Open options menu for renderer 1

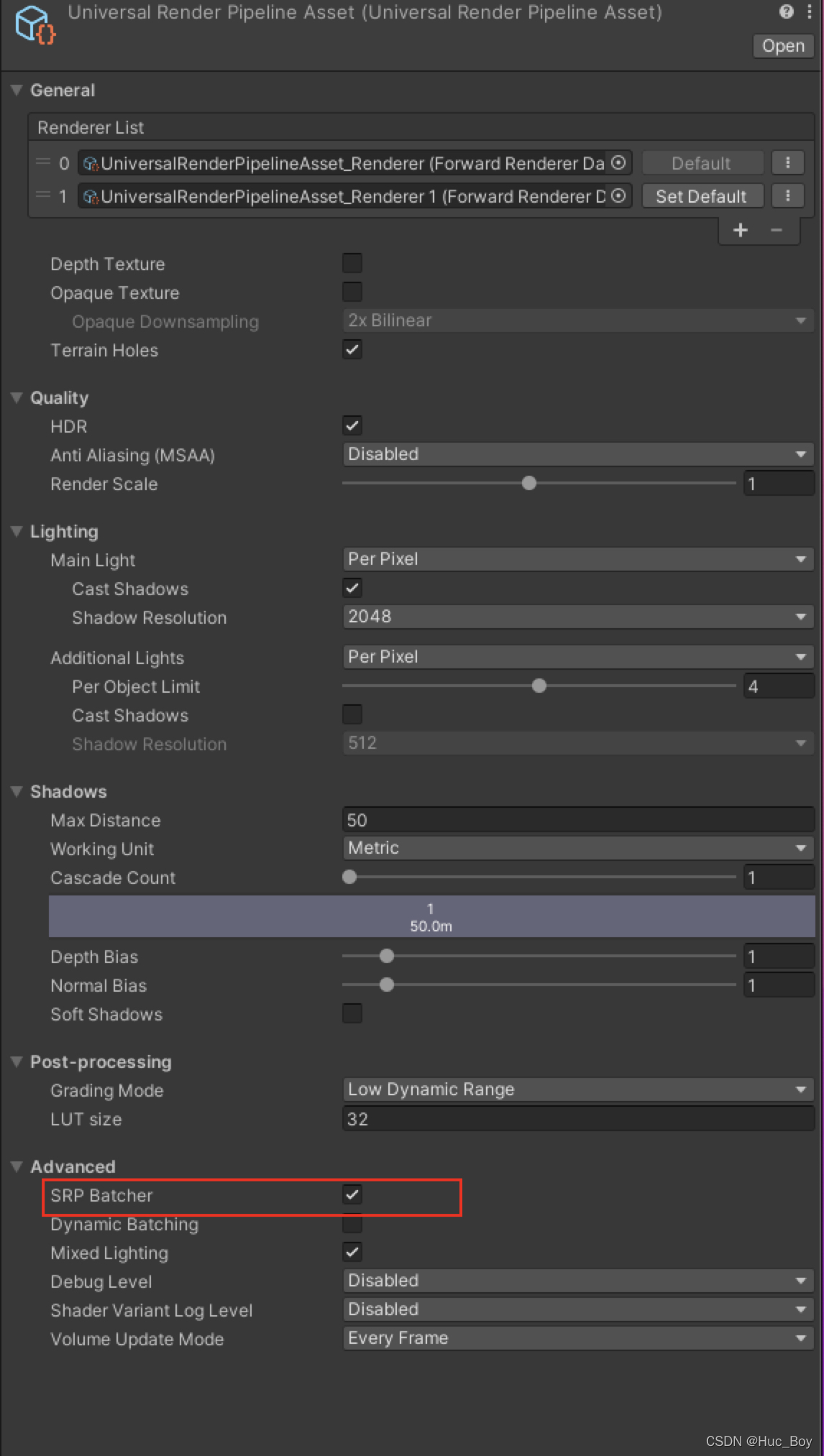(x=787, y=195)
